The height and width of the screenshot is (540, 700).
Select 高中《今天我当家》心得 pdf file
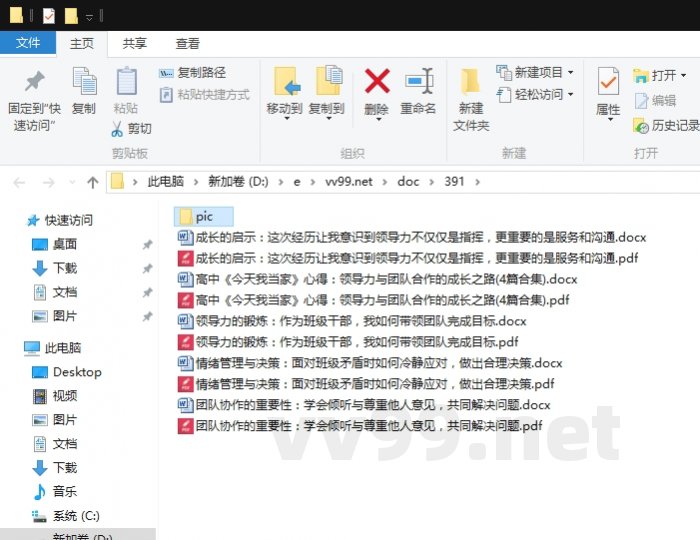(373, 300)
